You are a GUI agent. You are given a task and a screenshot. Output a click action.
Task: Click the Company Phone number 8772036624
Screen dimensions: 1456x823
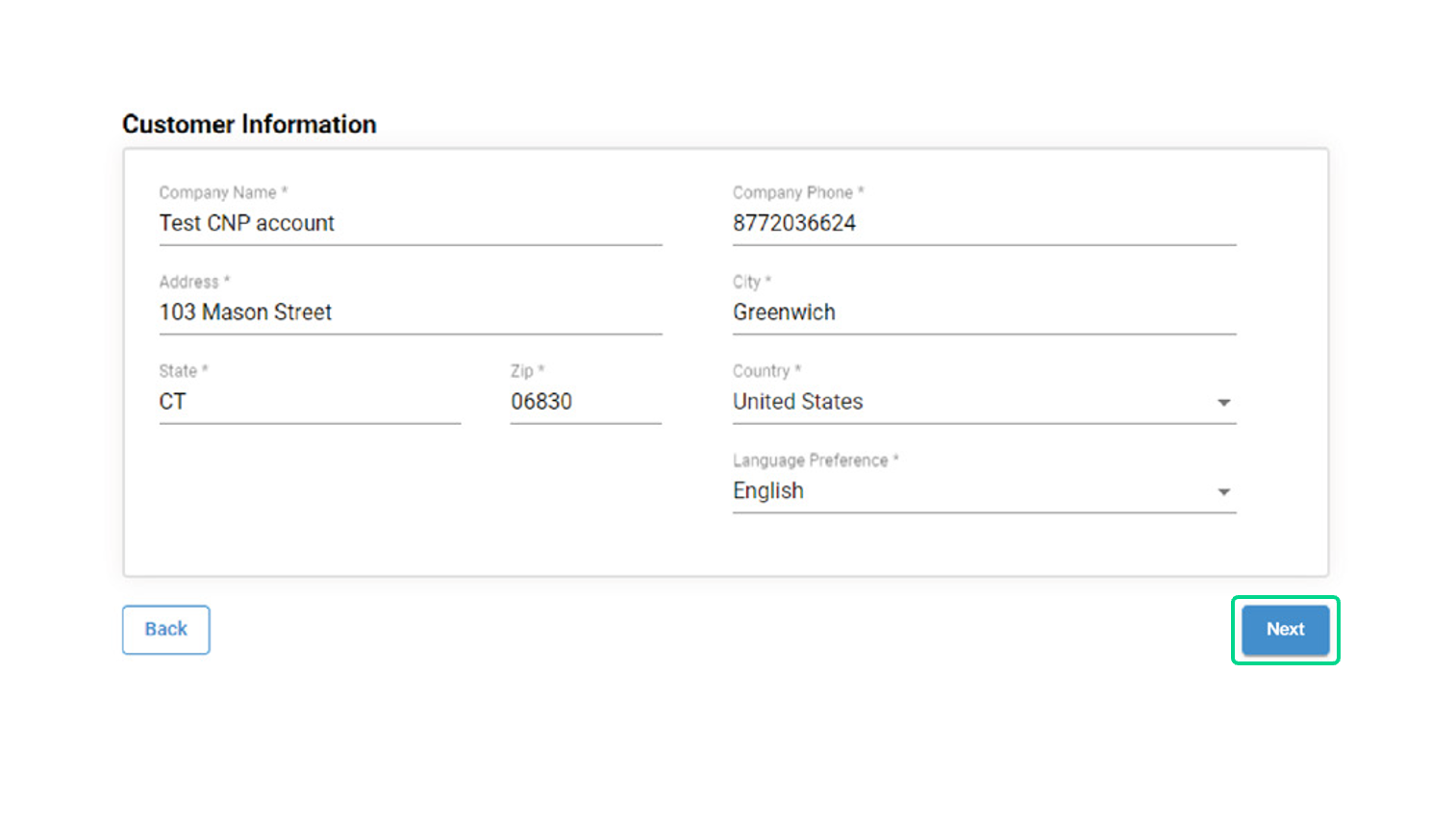pyautogui.click(x=794, y=223)
